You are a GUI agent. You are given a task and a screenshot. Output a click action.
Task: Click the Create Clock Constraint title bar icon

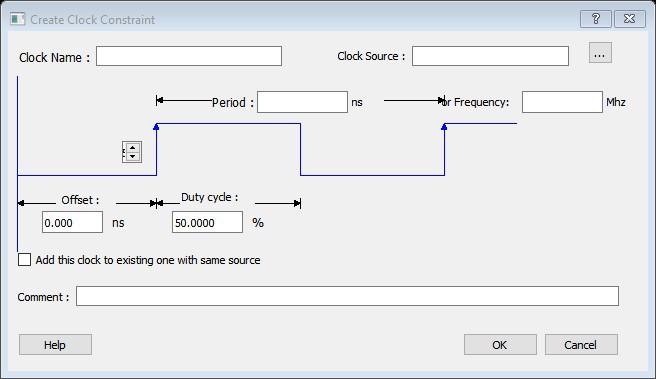tap(18, 19)
